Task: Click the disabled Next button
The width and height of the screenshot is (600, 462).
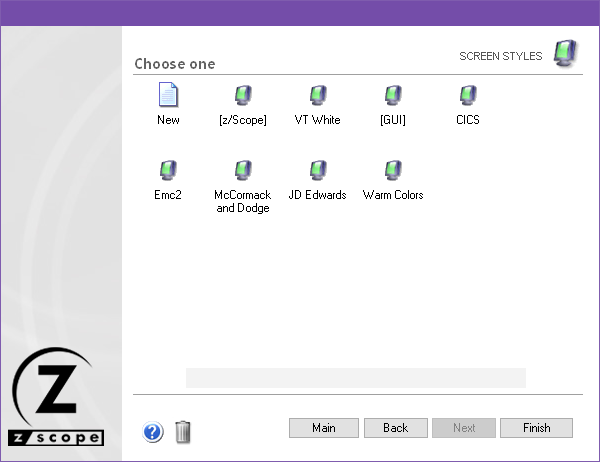Action: 464,428
